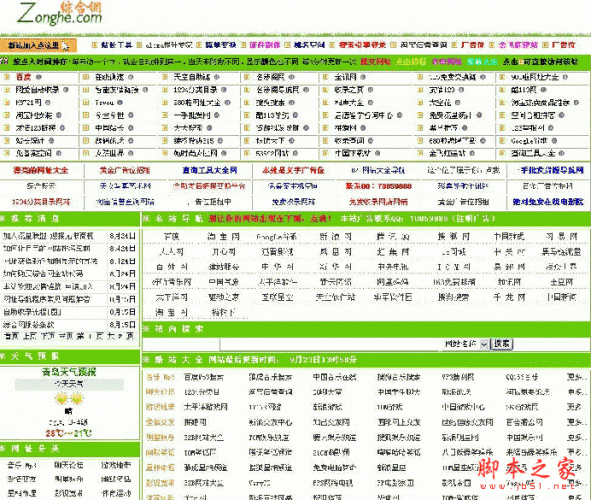
Task: Open the 凤凰网 link
Action: [335, 252]
